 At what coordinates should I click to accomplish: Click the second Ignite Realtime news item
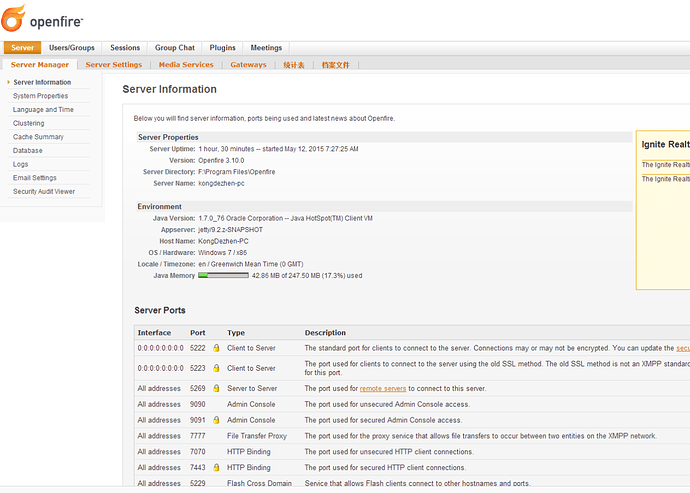click(665, 179)
